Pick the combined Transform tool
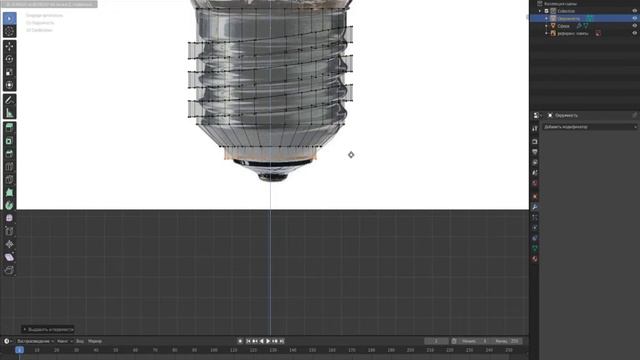This screenshot has width=640, height=360. (x=9, y=85)
